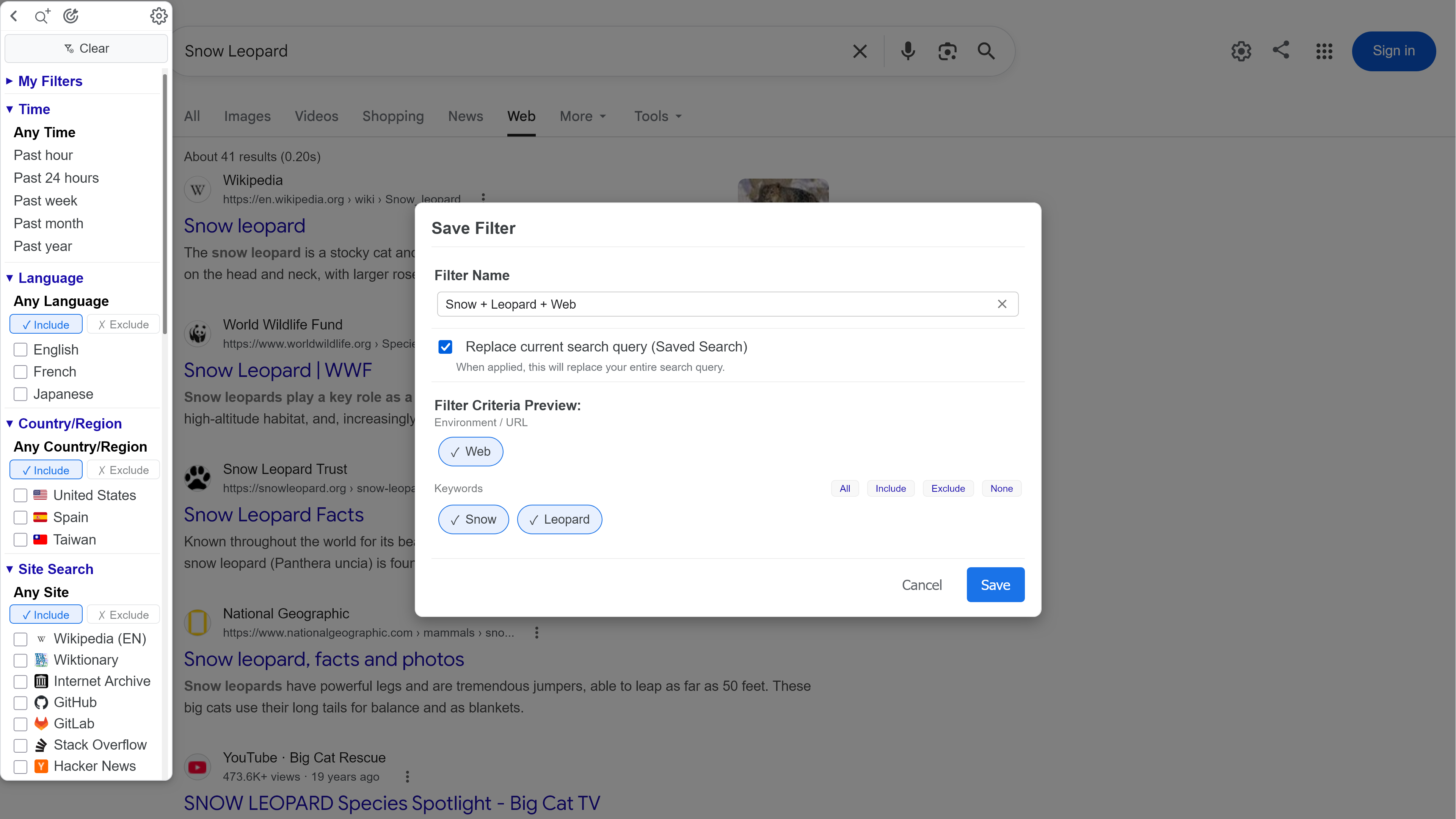Open Snow leopard, facts and photos link
The width and height of the screenshot is (1456, 819).
(x=324, y=659)
